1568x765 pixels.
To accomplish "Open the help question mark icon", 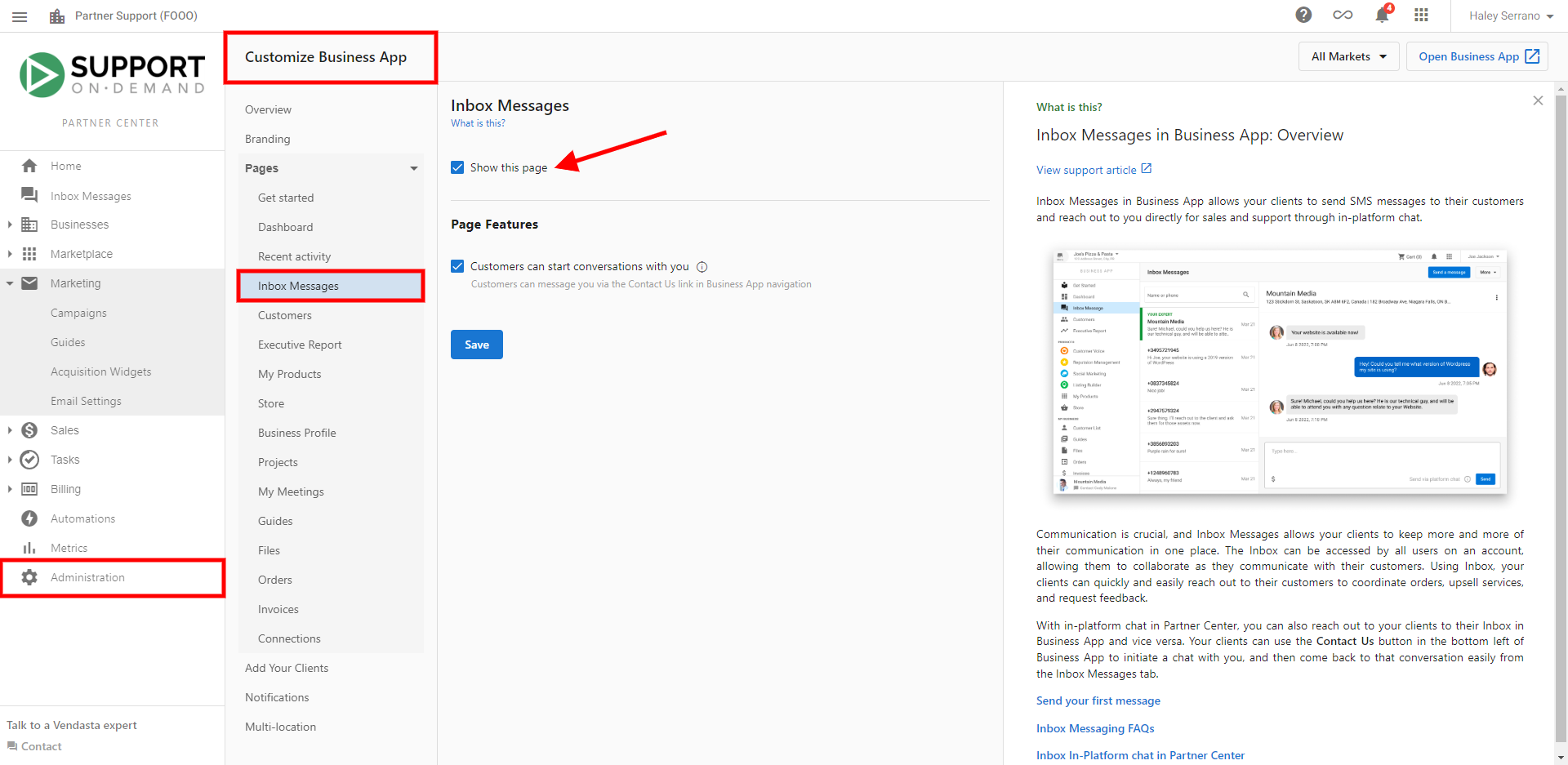I will tap(1303, 15).
